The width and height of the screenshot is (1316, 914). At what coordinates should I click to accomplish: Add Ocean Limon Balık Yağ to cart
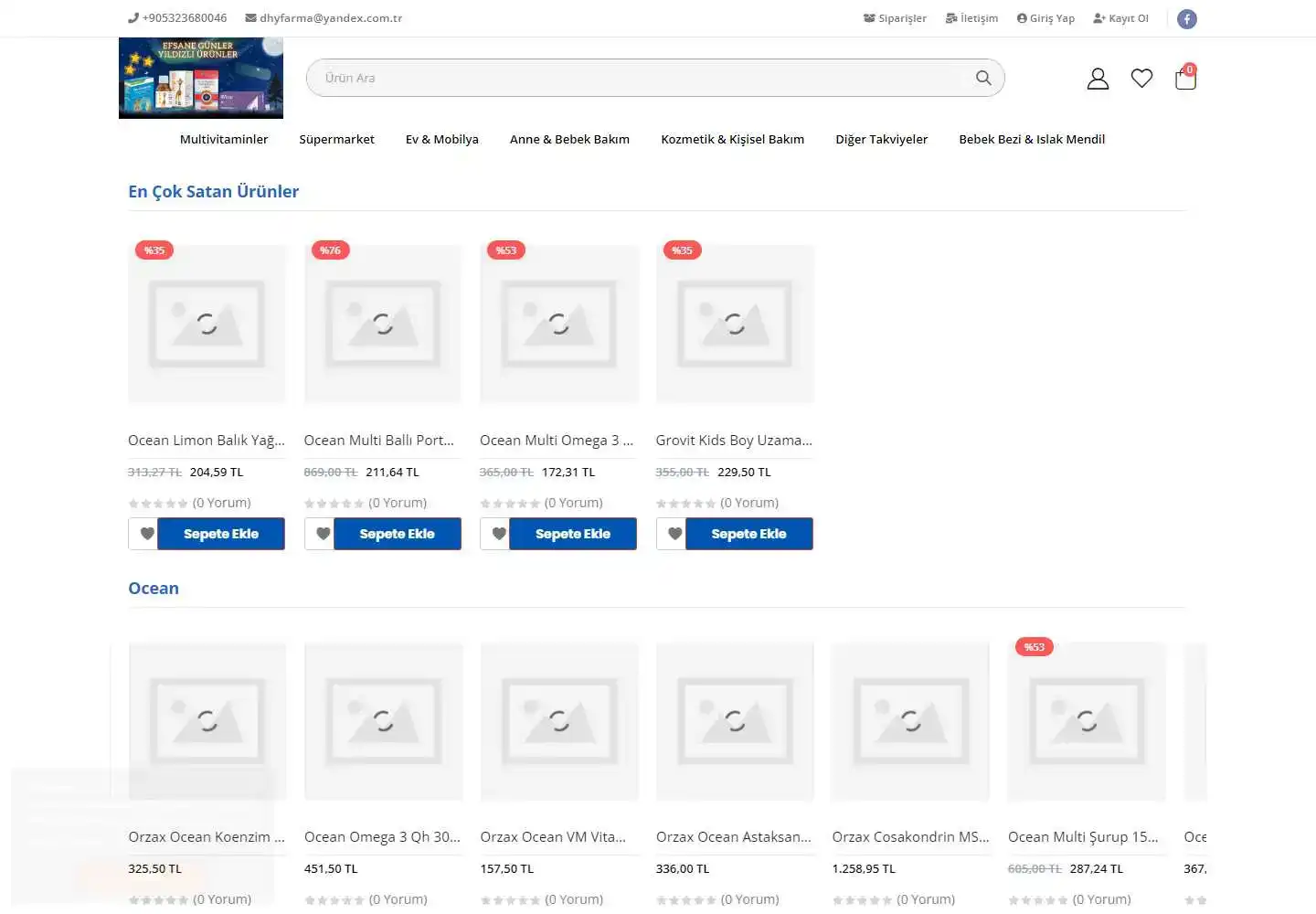(221, 534)
